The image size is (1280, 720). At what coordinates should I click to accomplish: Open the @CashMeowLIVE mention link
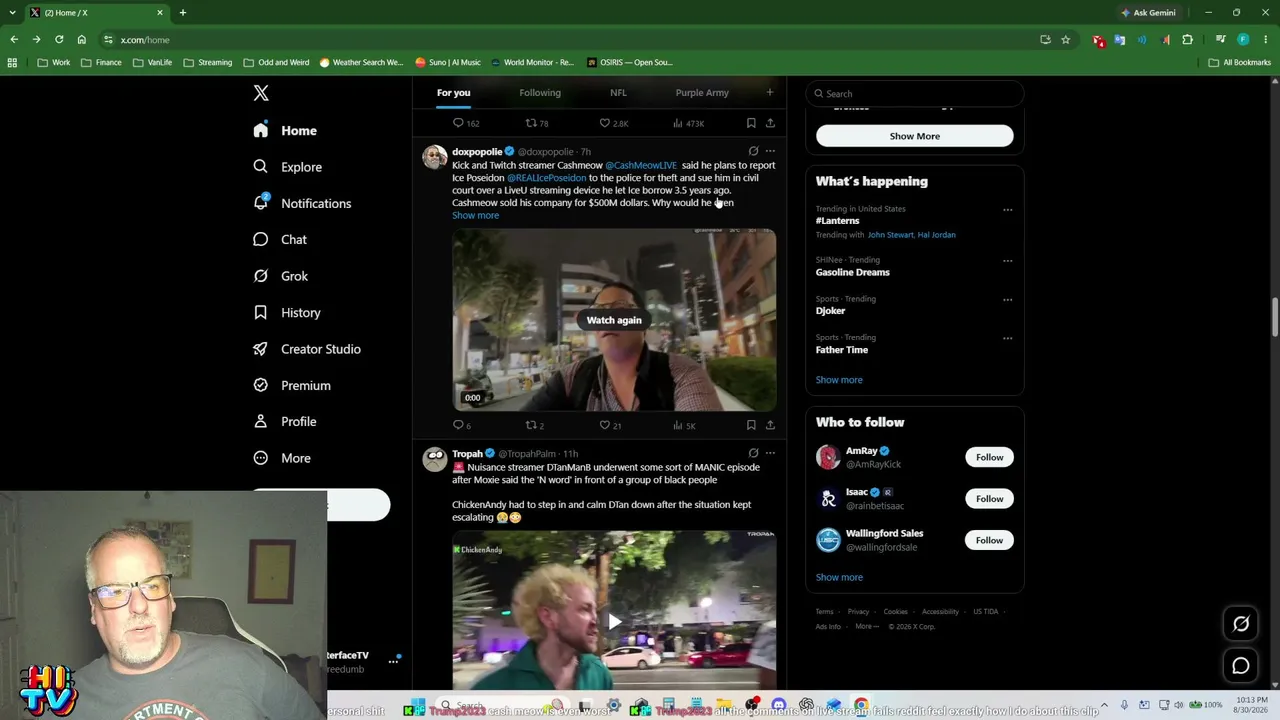point(641,165)
